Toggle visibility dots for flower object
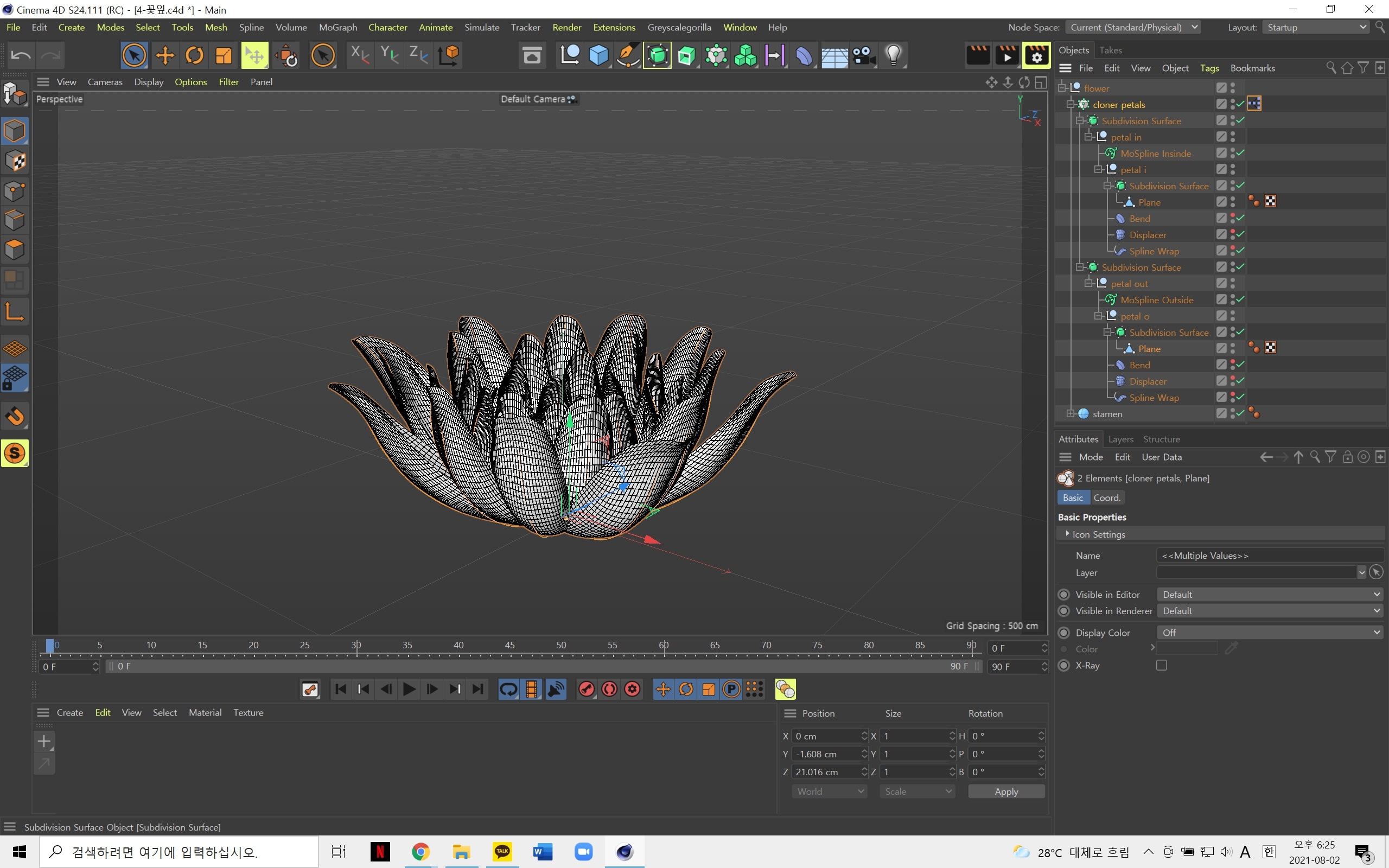Image resolution: width=1389 pixels, height=868 pixels. coord(1233,88)
